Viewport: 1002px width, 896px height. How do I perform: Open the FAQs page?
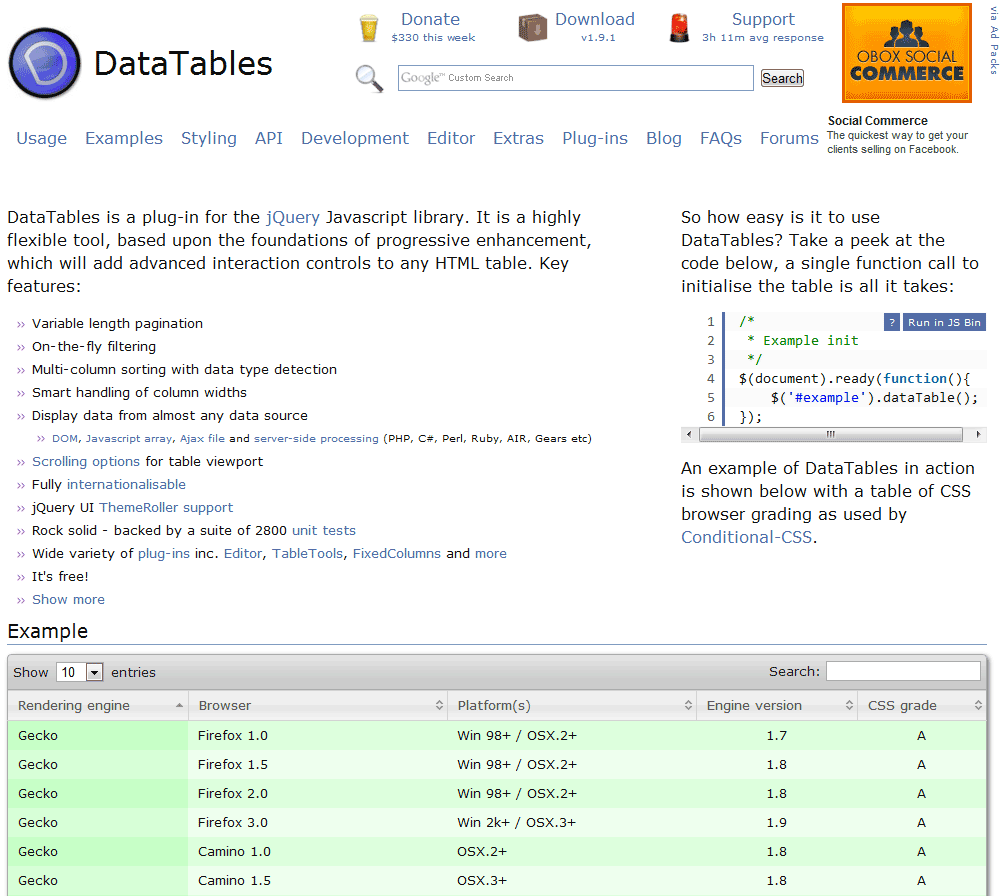pyautogui.click(x=721, y=139)
